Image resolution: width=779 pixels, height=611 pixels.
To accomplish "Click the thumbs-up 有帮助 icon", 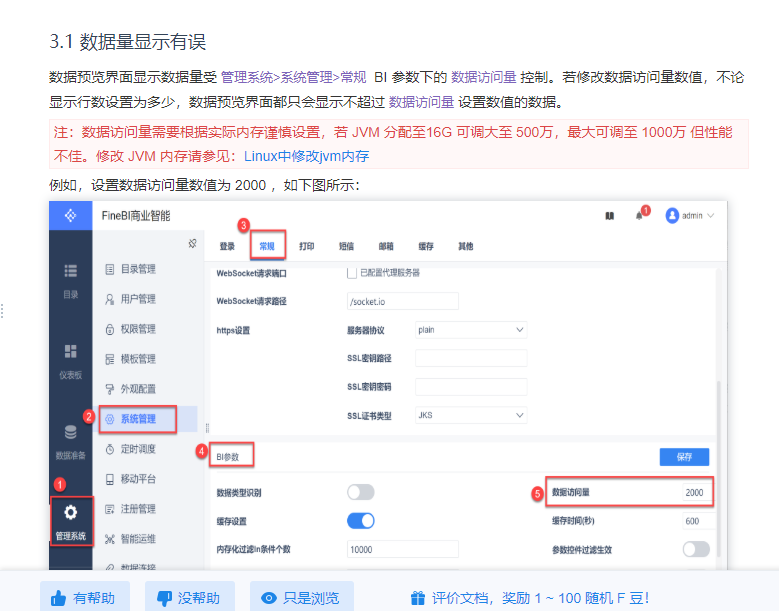I will [x=58, y=598].
